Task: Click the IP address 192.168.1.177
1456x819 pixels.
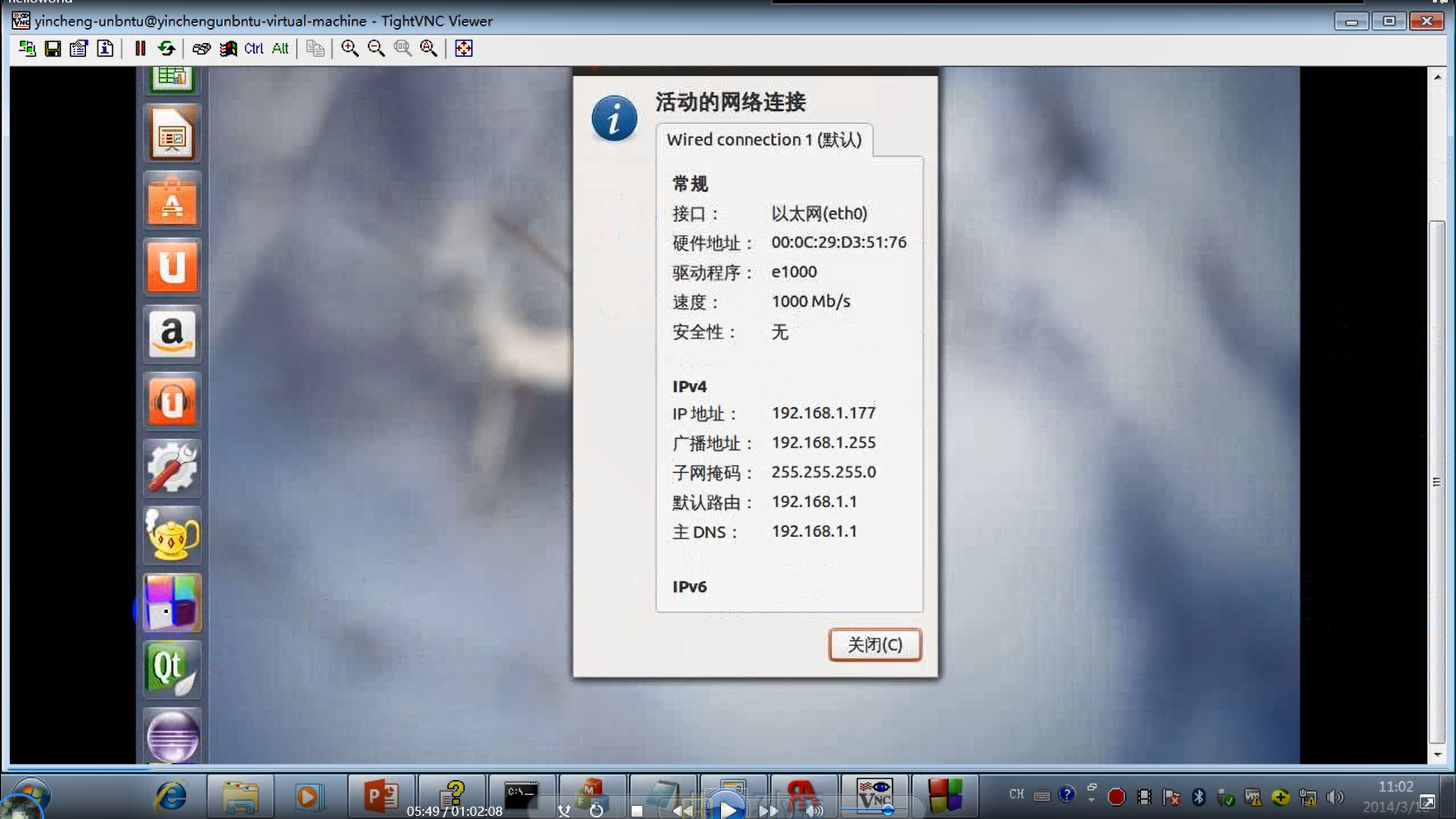Action: click(x=823, y=413)
